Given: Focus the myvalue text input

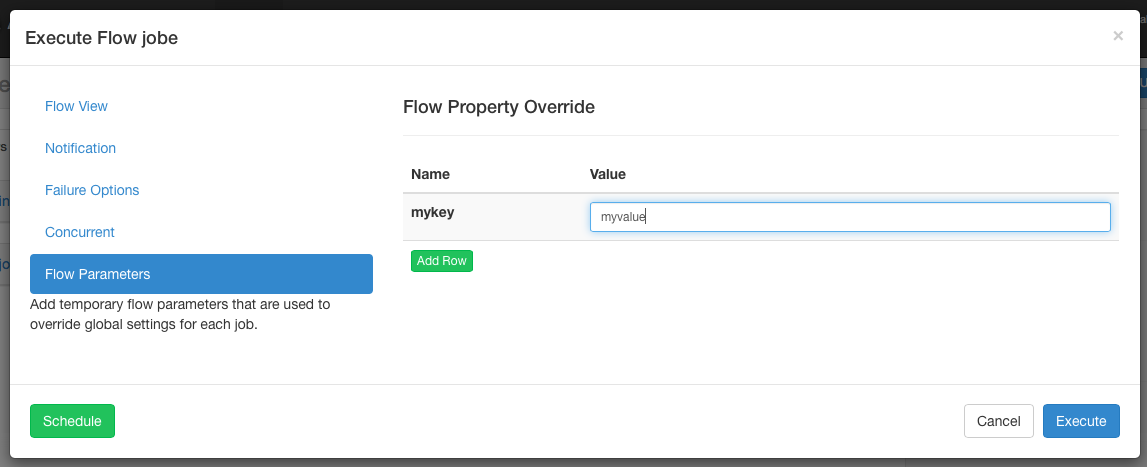Looking at the screenshot, I should pyautogui.click(x=849, y=217).
